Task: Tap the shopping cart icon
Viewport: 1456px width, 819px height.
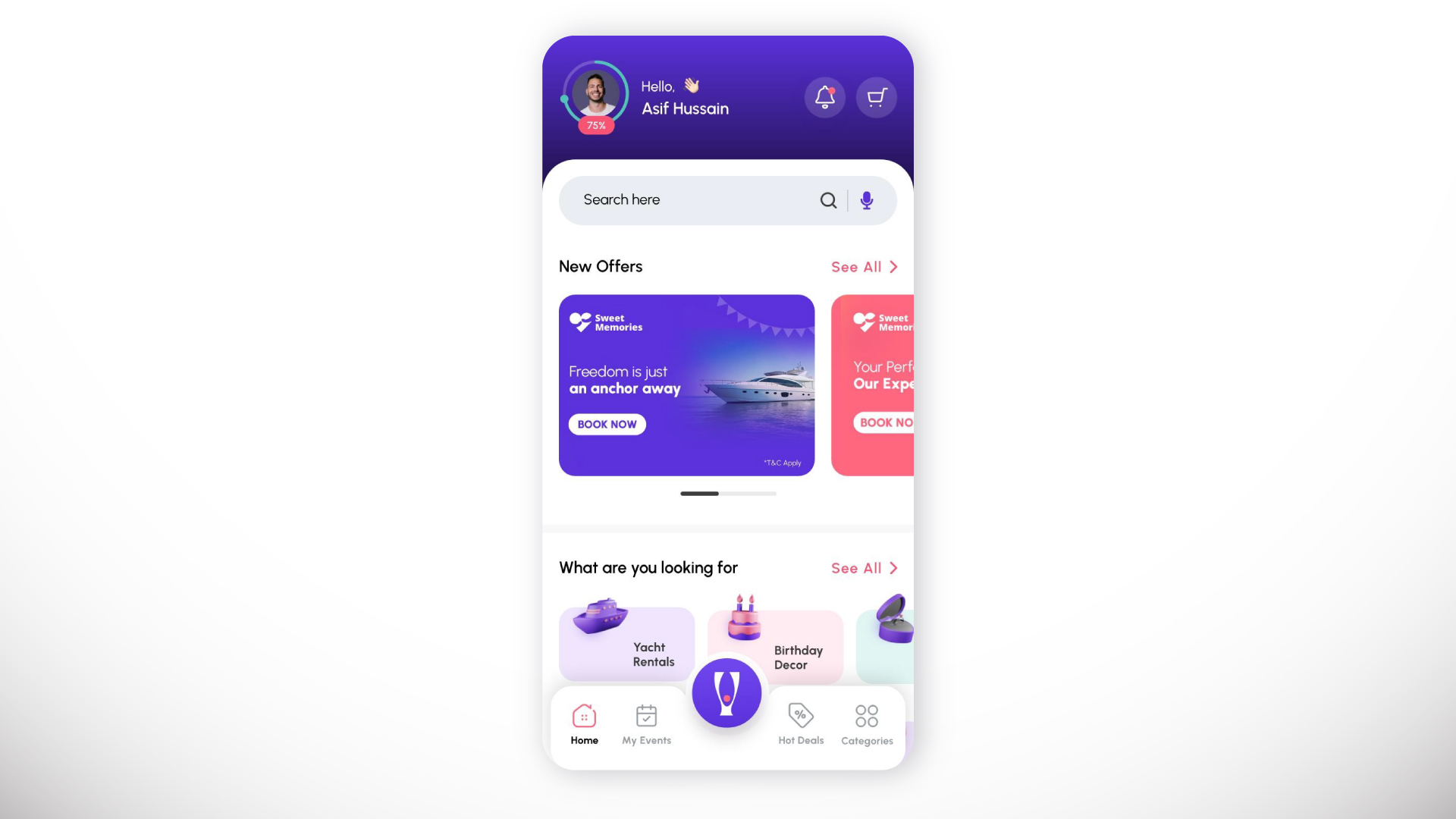Action: tap(875, 97)
